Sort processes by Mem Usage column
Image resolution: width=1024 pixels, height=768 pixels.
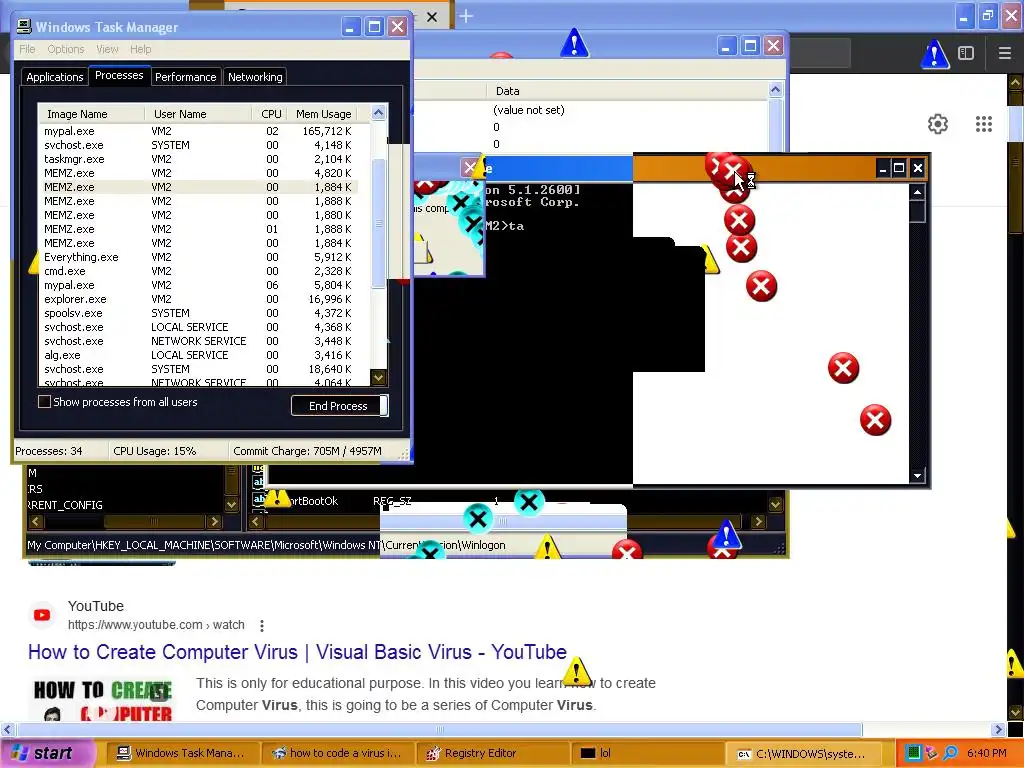tap(323, 114)
